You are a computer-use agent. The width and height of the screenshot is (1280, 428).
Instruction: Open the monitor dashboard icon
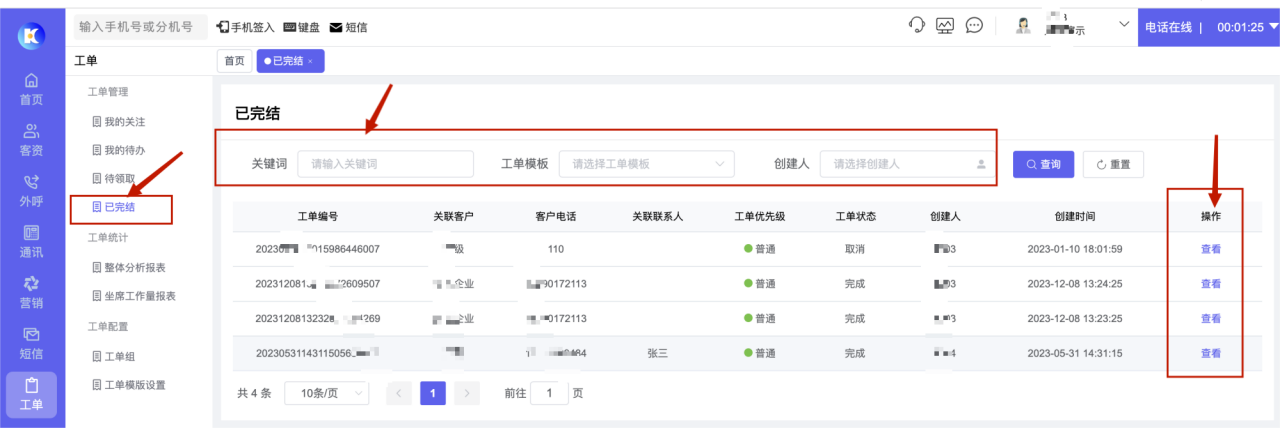pyautogui.click(x=945, y=26)
